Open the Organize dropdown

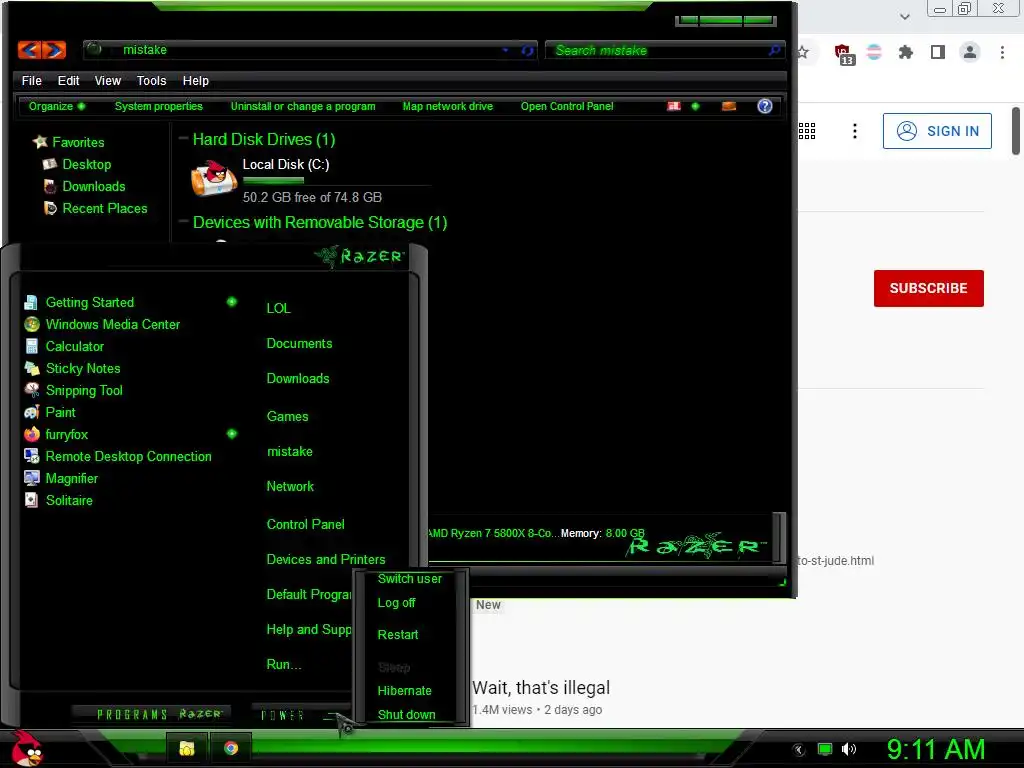pyautogui.click(x=57, y=106)
